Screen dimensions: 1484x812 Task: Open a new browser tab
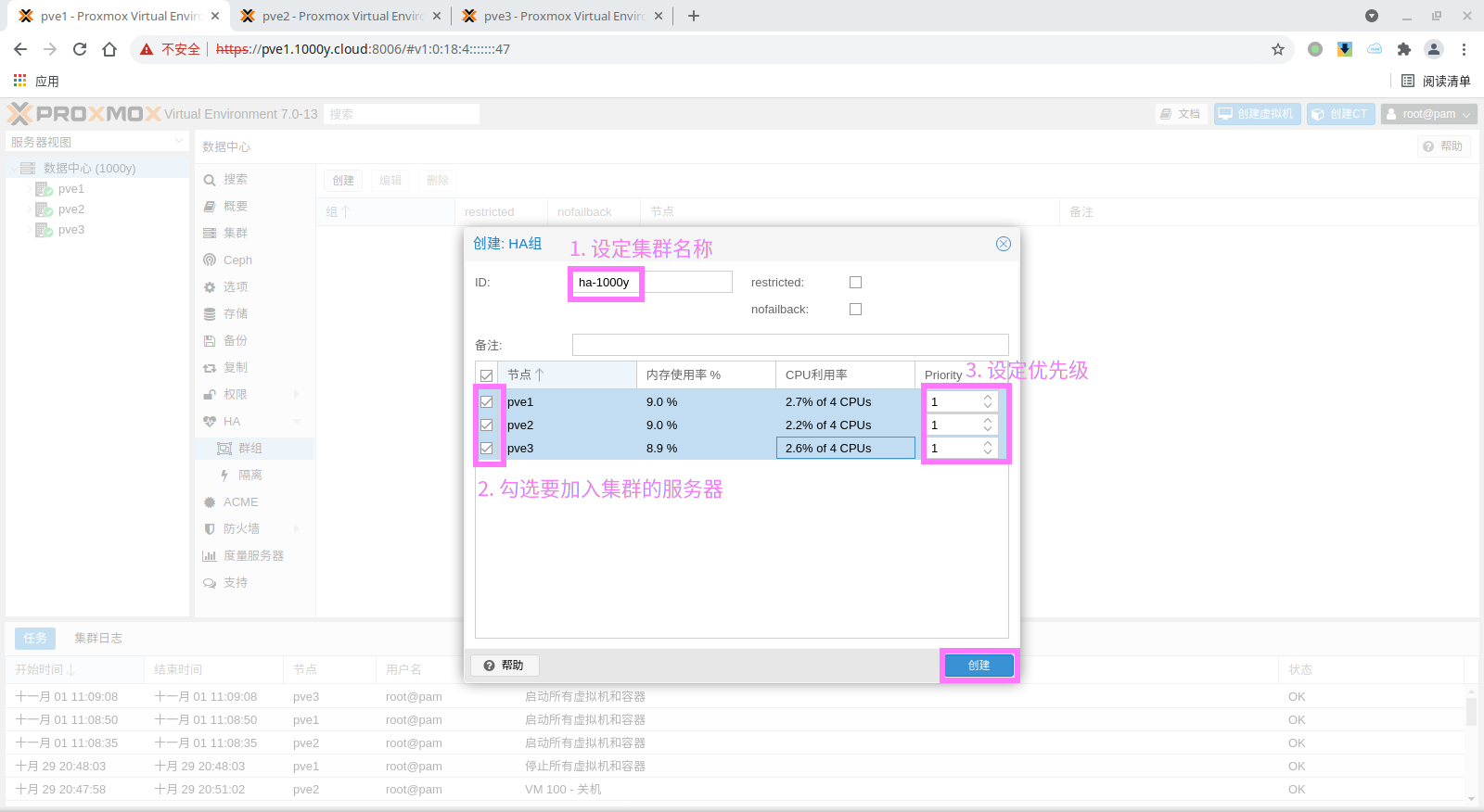pos(694,16)
